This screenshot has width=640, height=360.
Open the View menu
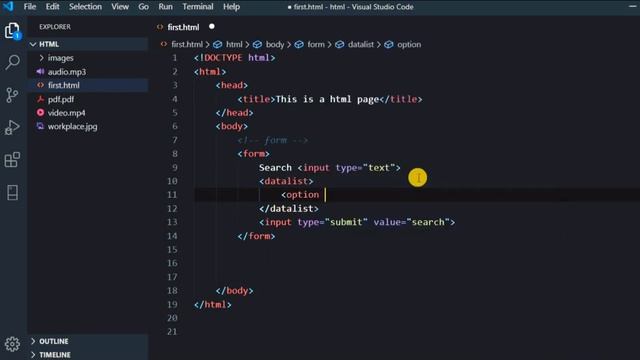tap(120, 7)
